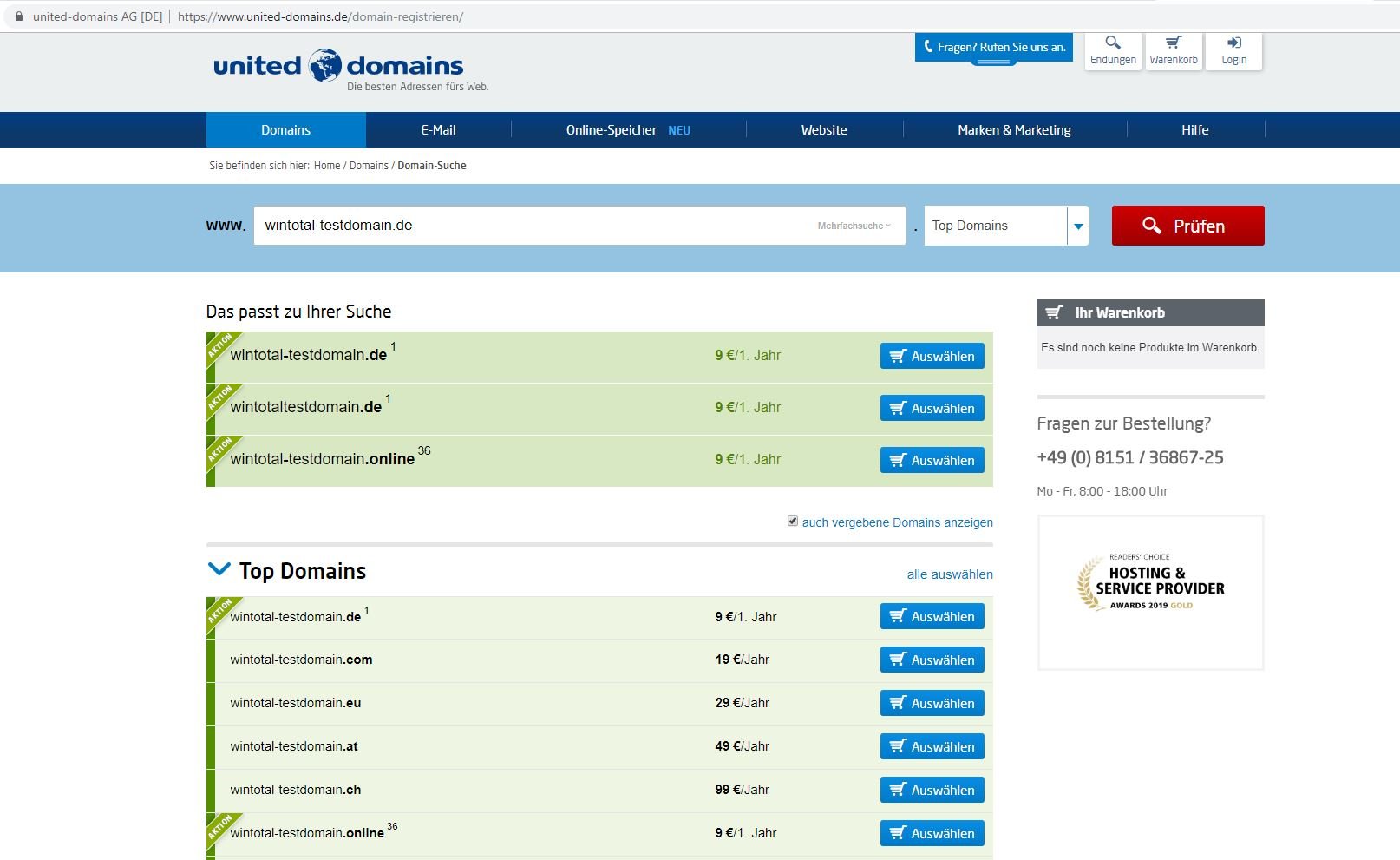Open the Mehrfachsuche dropdown
This screenshot has width=1400, height=860.
[854, 226]
